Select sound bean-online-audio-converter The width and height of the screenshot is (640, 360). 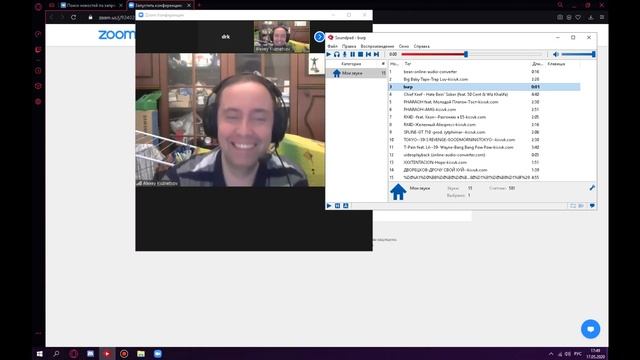(x=484, y=72)
